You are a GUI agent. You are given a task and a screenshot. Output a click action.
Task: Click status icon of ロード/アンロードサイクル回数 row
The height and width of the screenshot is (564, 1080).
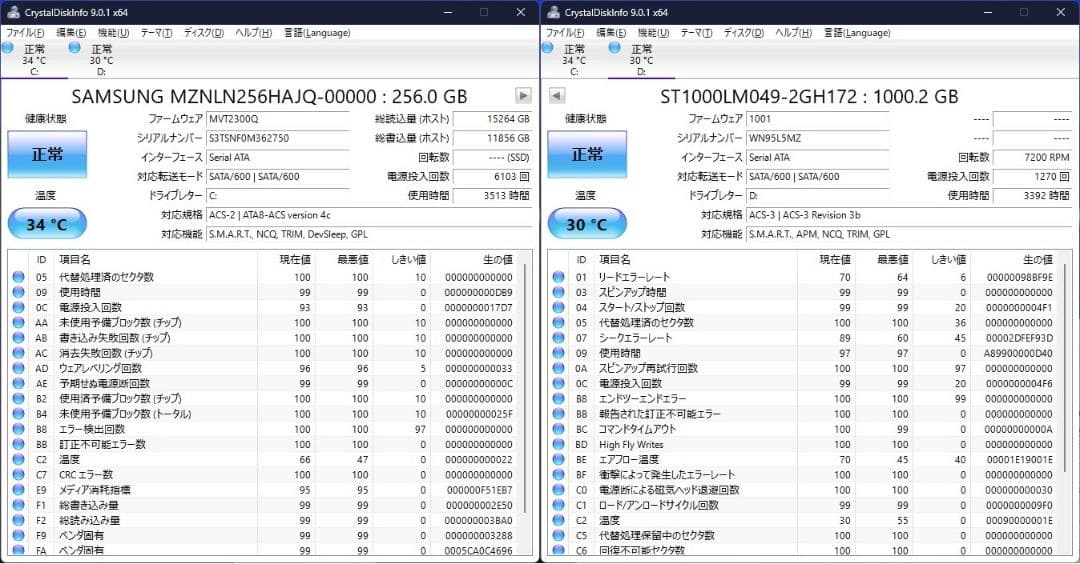click(x=559, y=505)
